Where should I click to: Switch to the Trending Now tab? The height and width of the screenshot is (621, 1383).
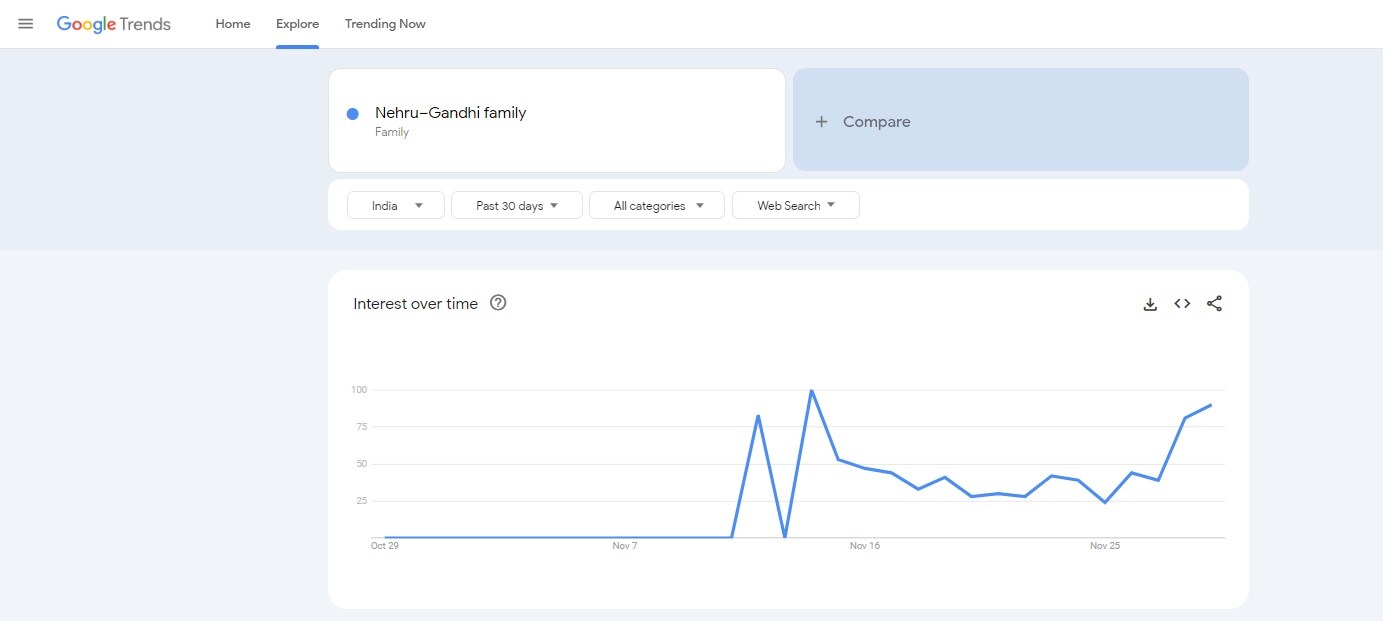point(385,24)
